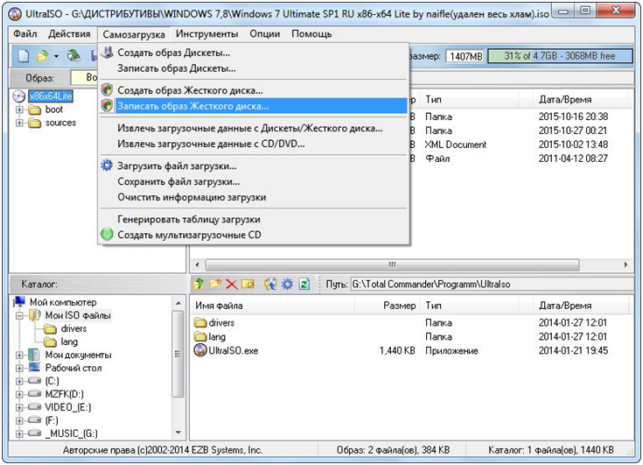This screenshot has height=465, width=643.
Task: Click the floppy icon beside Создать образ Дискеты
Action: [x=107, y=52]
